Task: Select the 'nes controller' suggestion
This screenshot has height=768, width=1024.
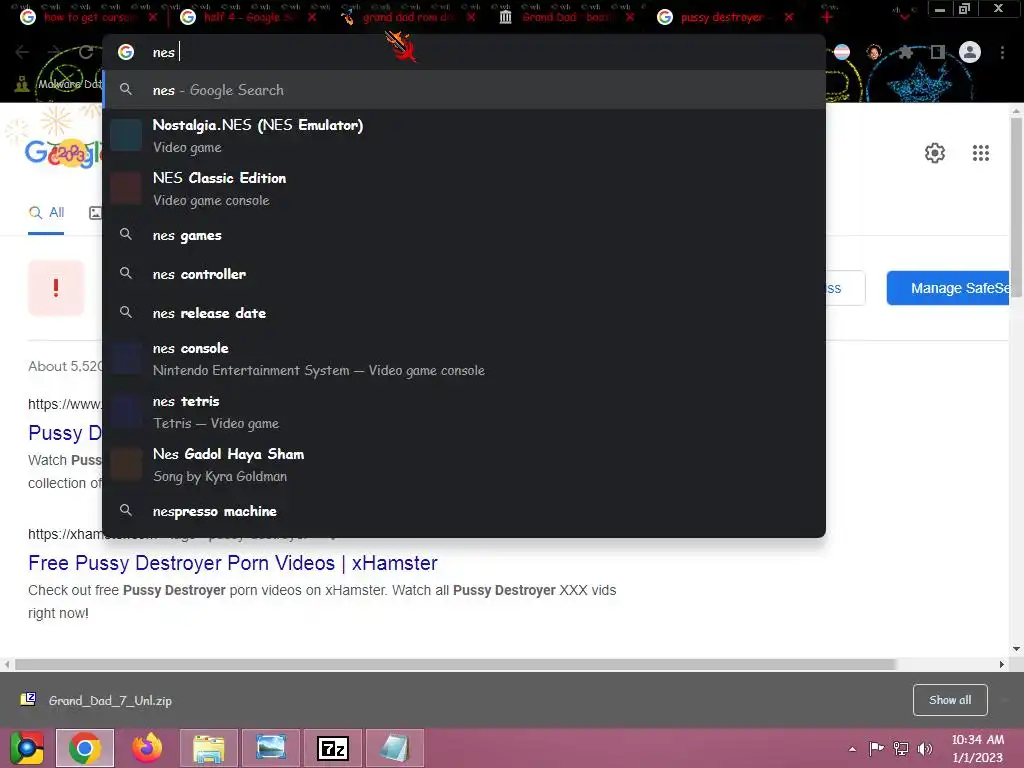Action: [x=464, y=274]
